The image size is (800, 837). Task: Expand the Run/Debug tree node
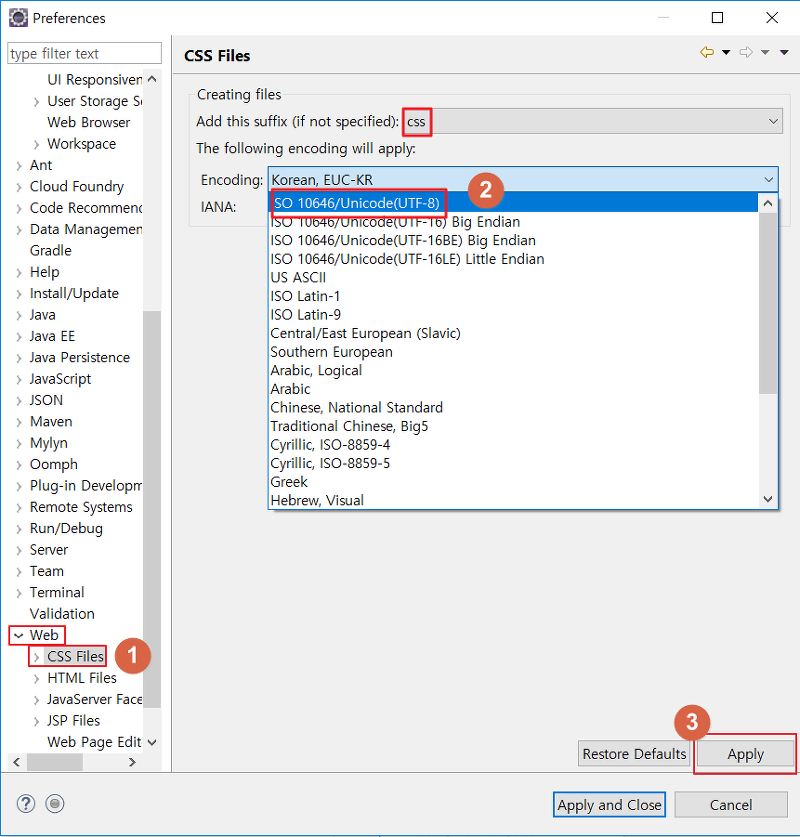coord(19,529)
